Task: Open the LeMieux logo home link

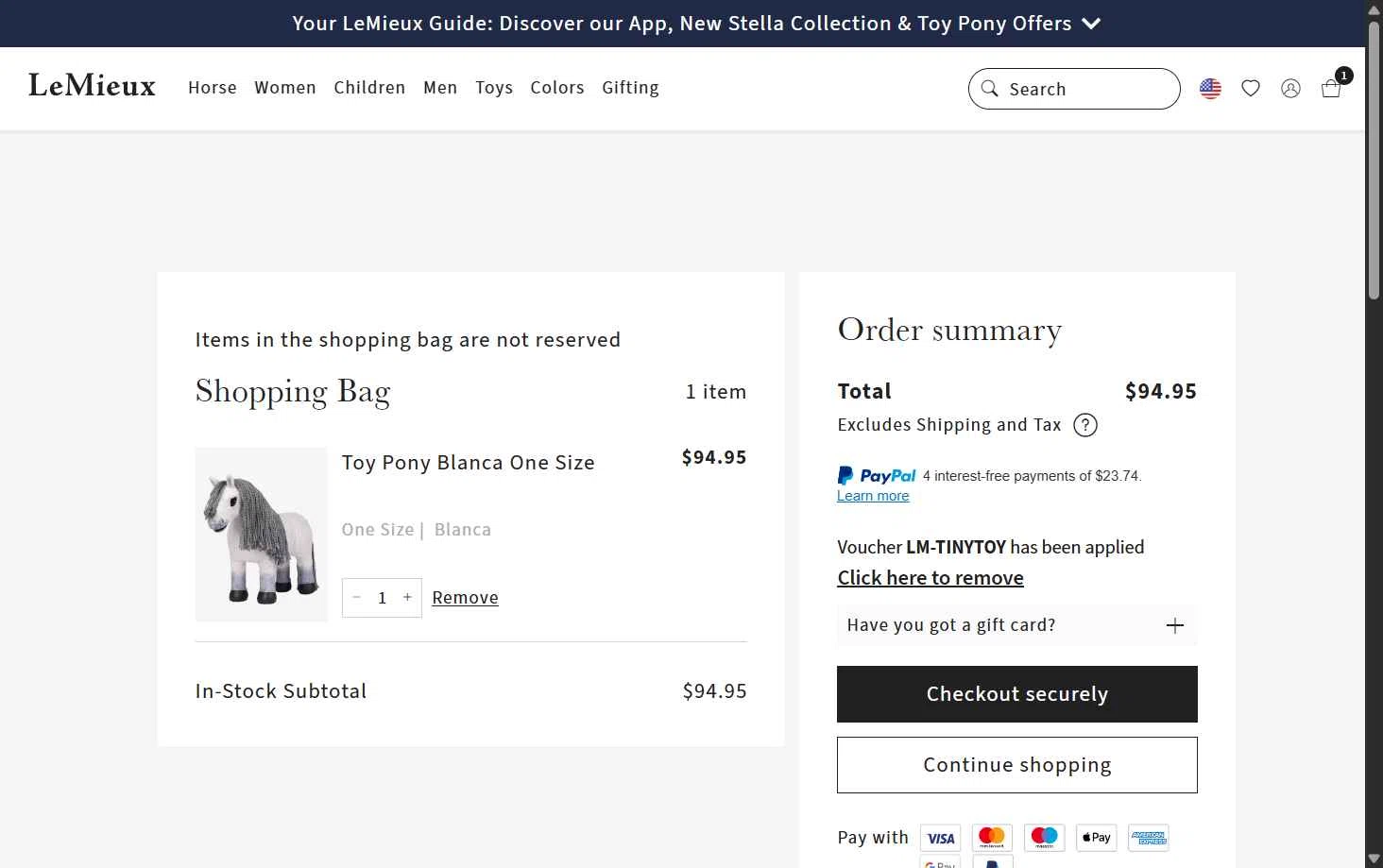Action: (x=92, y=86)
